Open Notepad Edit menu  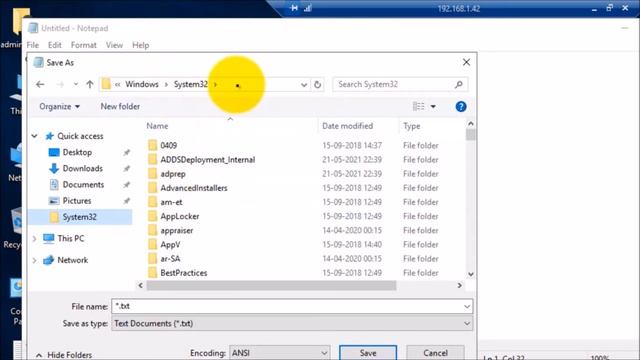tap(55, 45)
